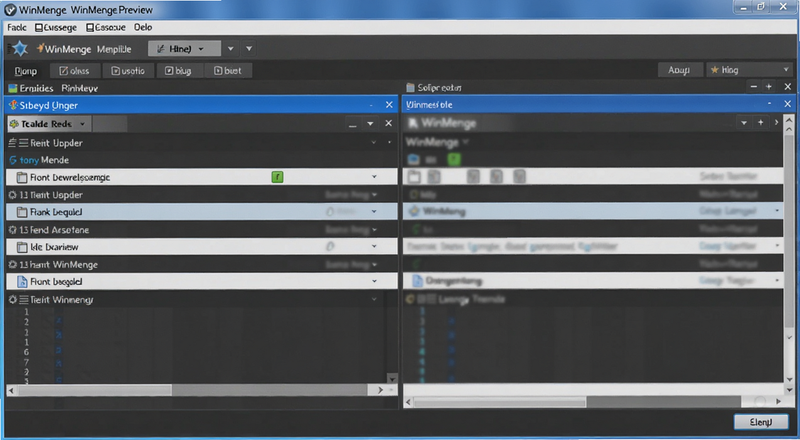The height and width of the screenshot is (440, 800).
Task: Select the Rinhleyx tab label
Action: pyautogui.click(x=80, y=88)
